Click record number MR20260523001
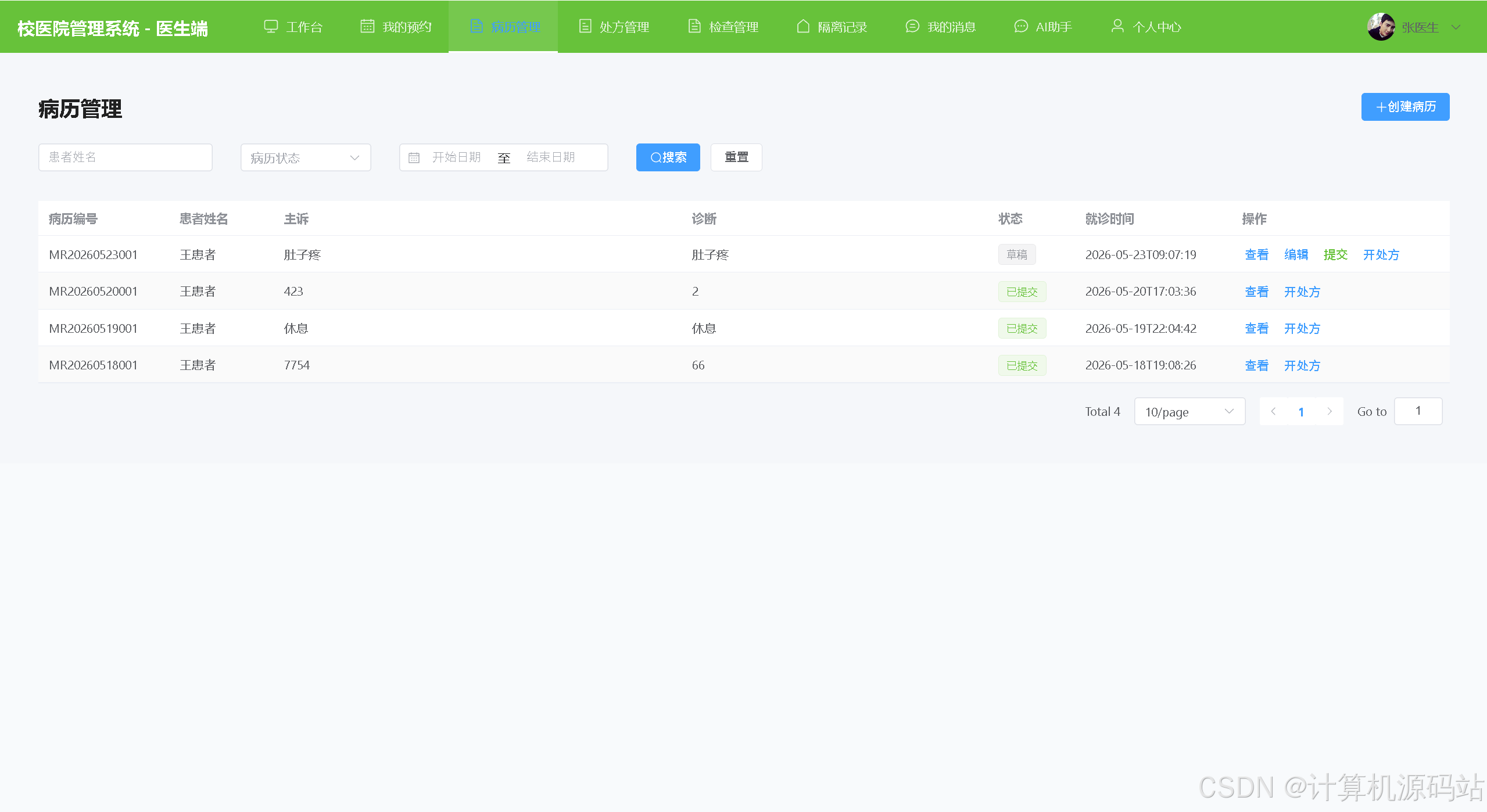Image resolution: width=1487 pixels, height=812 pixels. (x=93, y=254)
